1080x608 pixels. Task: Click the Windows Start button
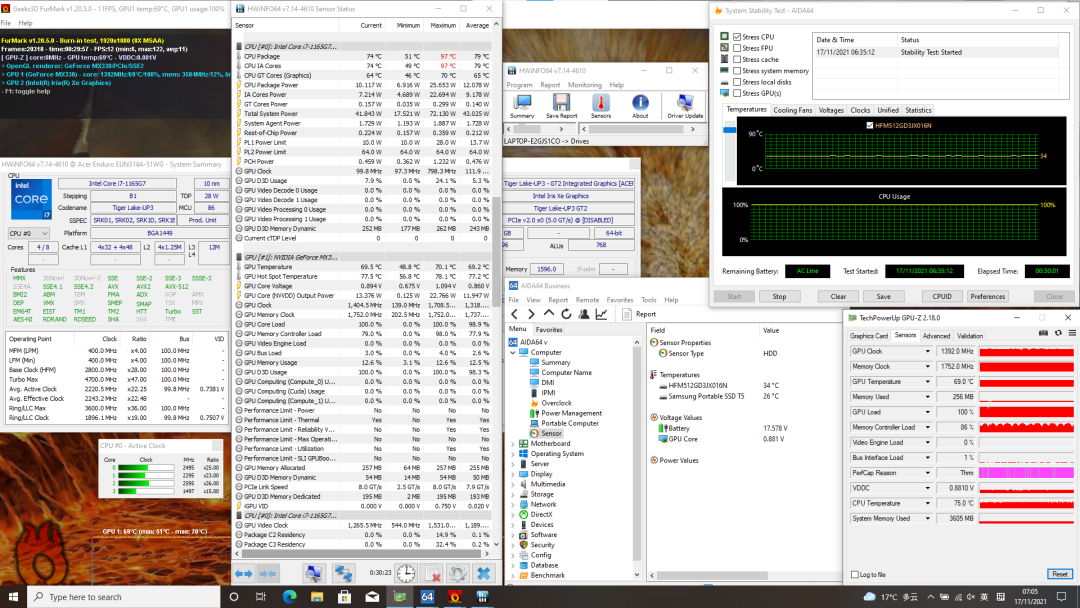point(13,596)
